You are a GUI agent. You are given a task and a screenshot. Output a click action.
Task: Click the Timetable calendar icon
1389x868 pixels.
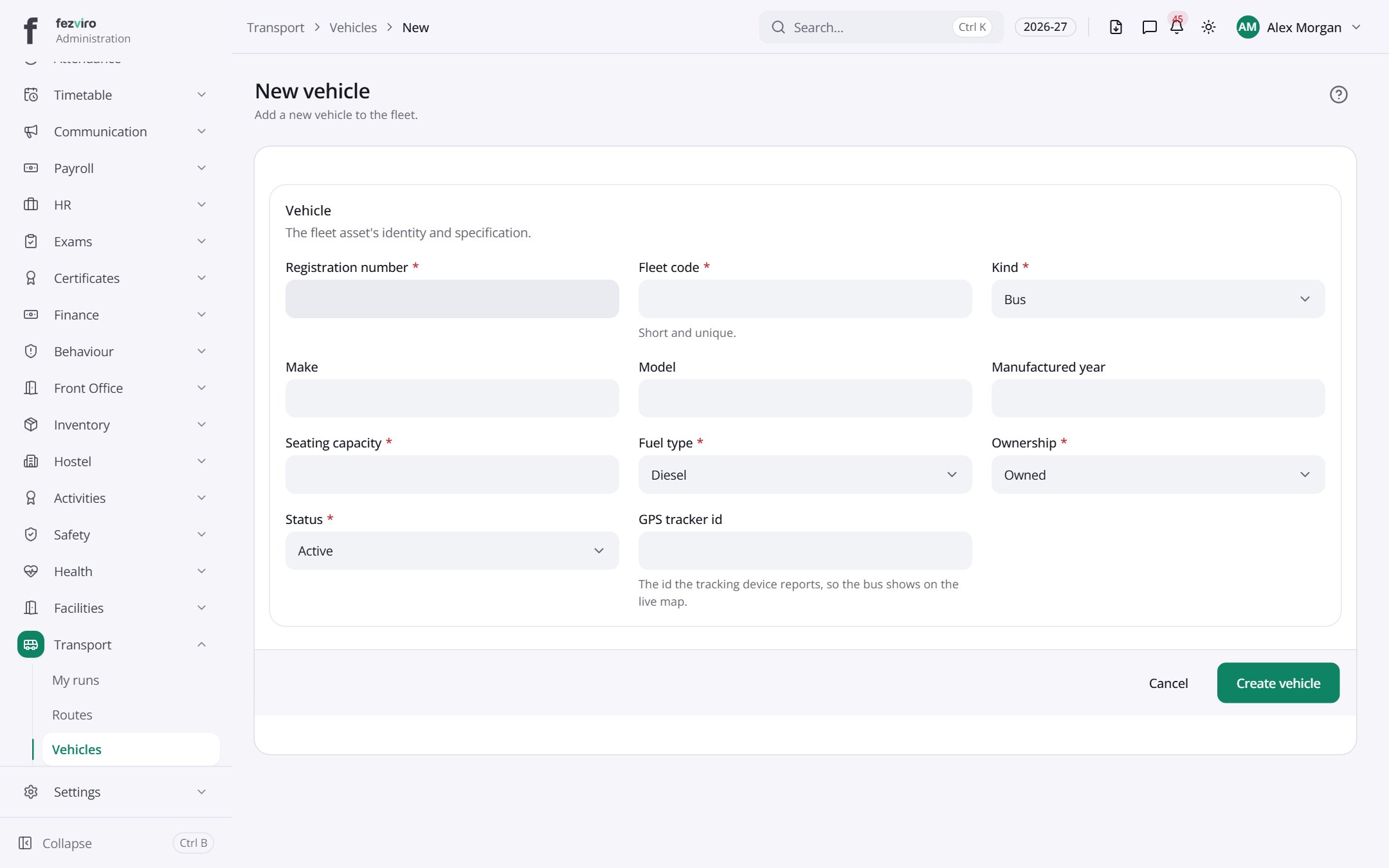[31, 95]
